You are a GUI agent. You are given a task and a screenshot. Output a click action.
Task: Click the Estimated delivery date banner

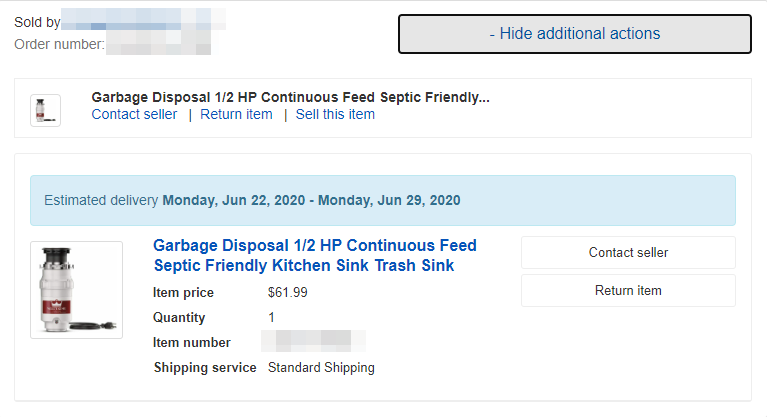coord(383,201)
